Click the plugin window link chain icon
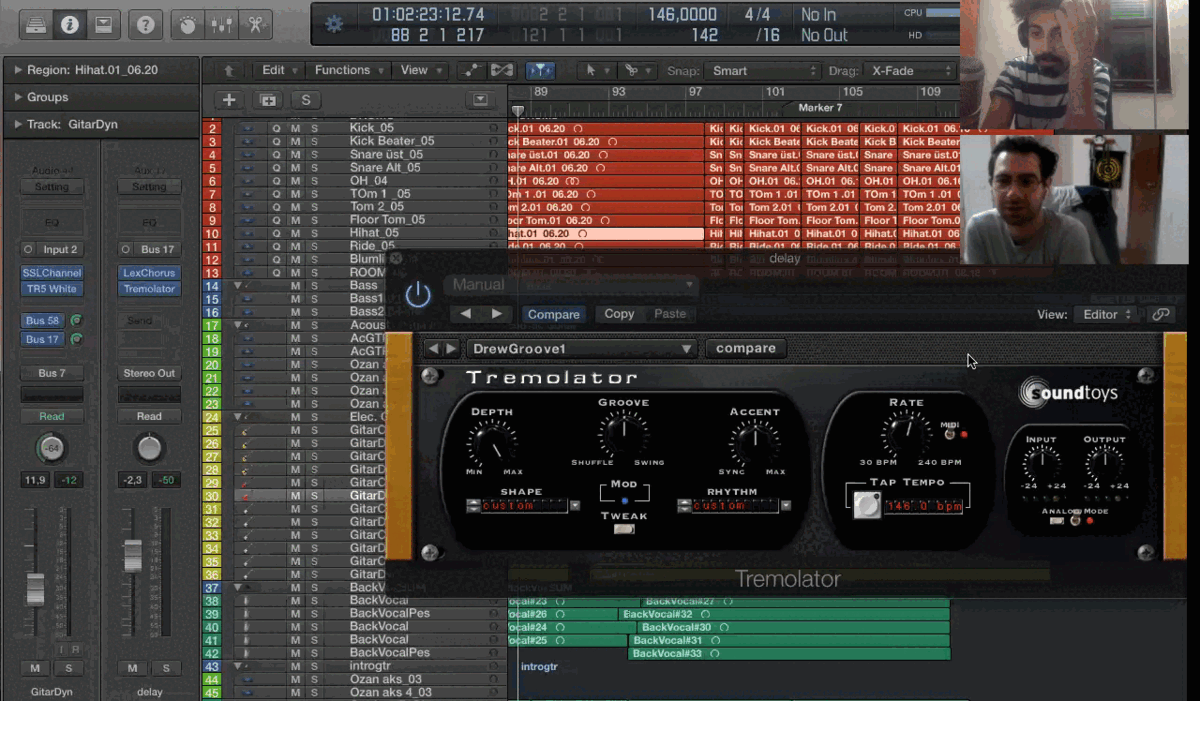 click(1161, 314)
